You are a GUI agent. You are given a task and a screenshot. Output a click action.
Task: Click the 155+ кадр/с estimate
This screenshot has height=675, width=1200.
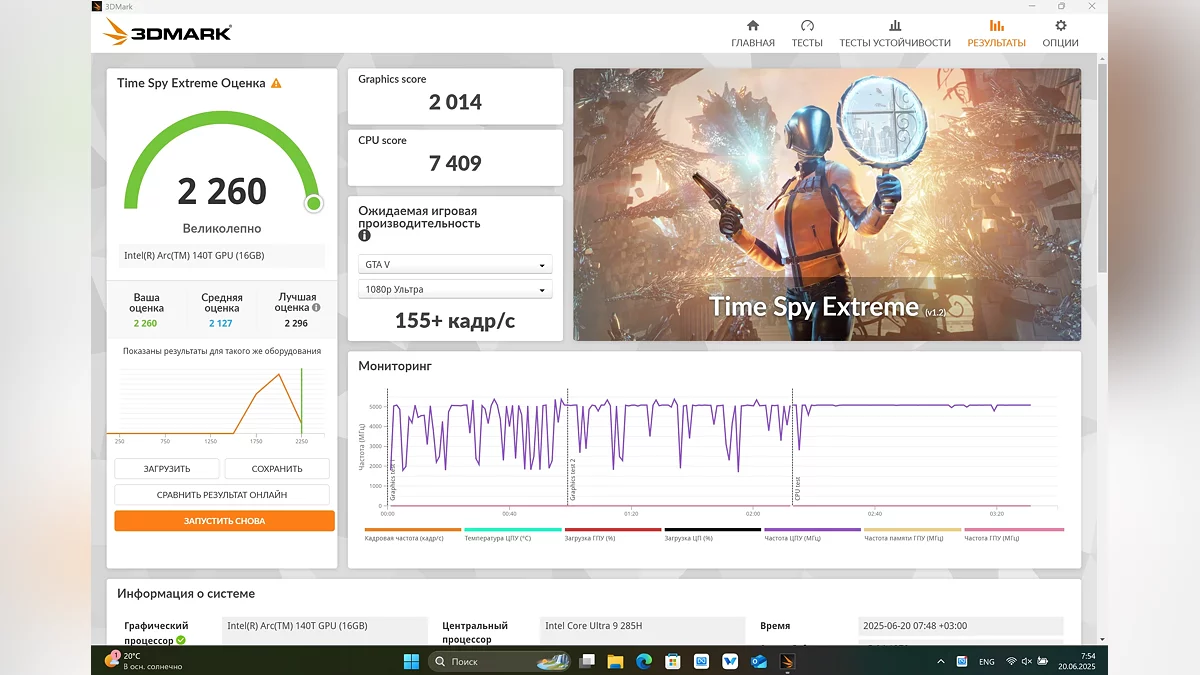[x=455, y=320]
